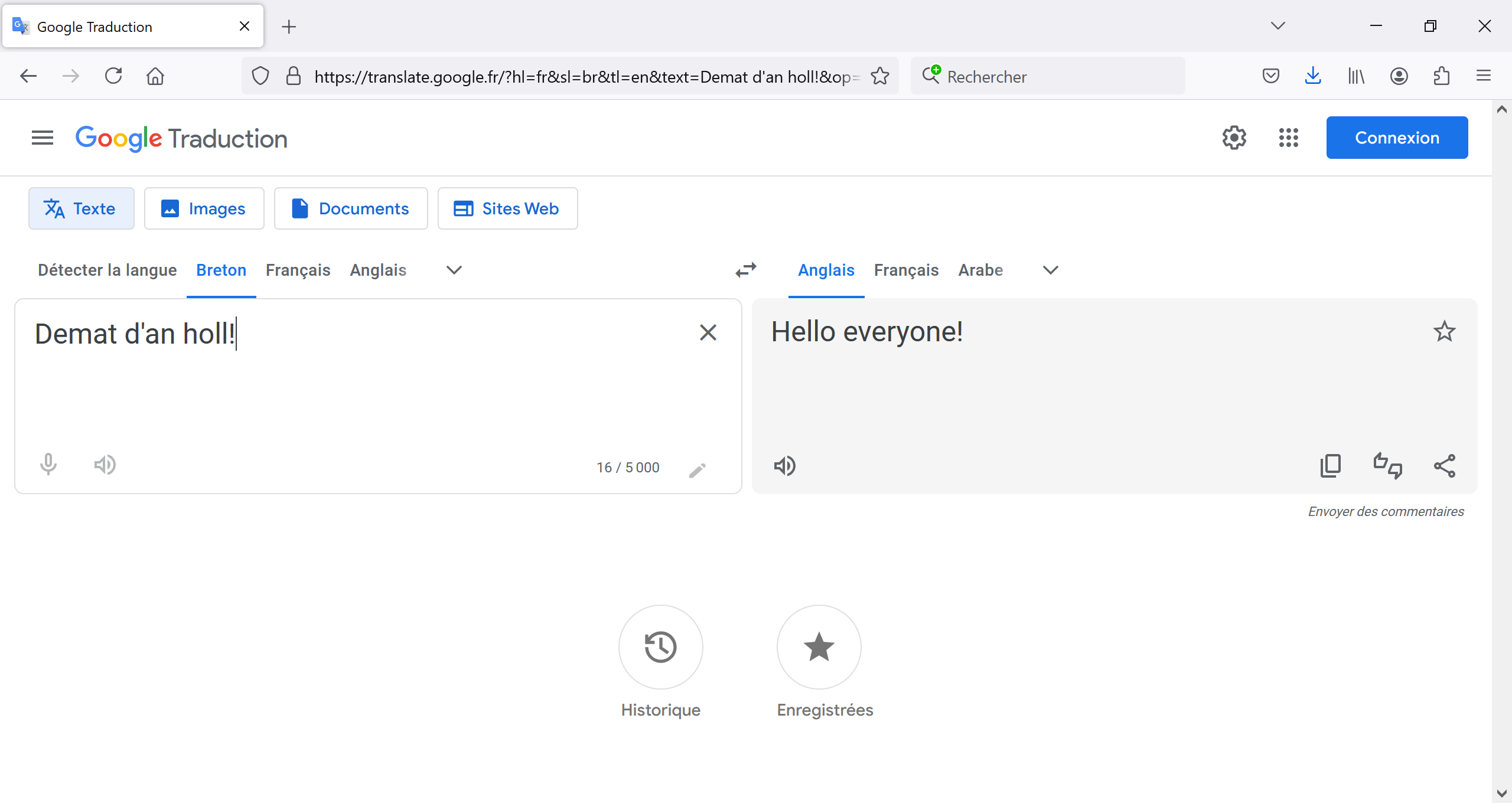Select Breton as source language
This screenshot has width=1512, height=803.
coord(221,270)
